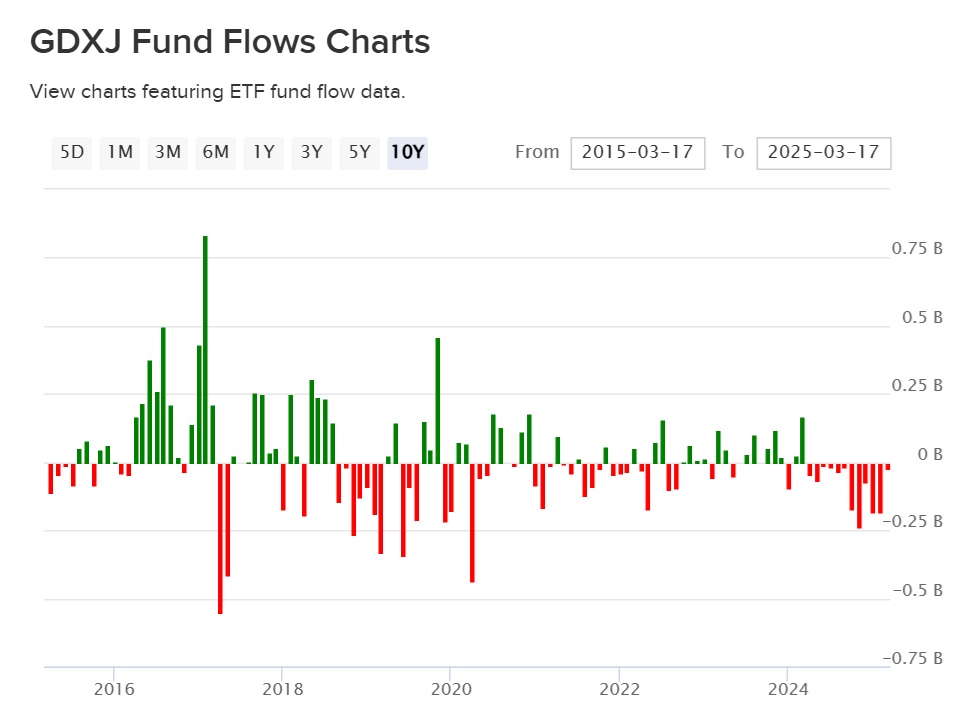The width and height of the screenshot is (969, 727).
Task: Click the −0.25 B axis label
Action: pos(913,521)
